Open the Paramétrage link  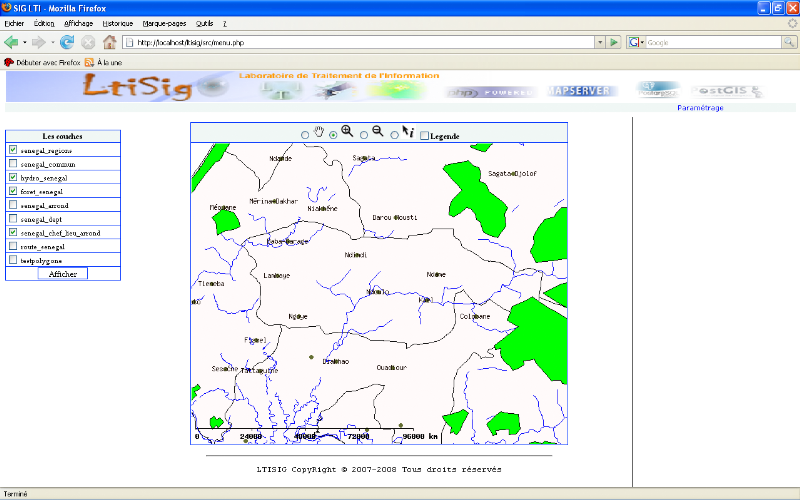pos(700,107)
